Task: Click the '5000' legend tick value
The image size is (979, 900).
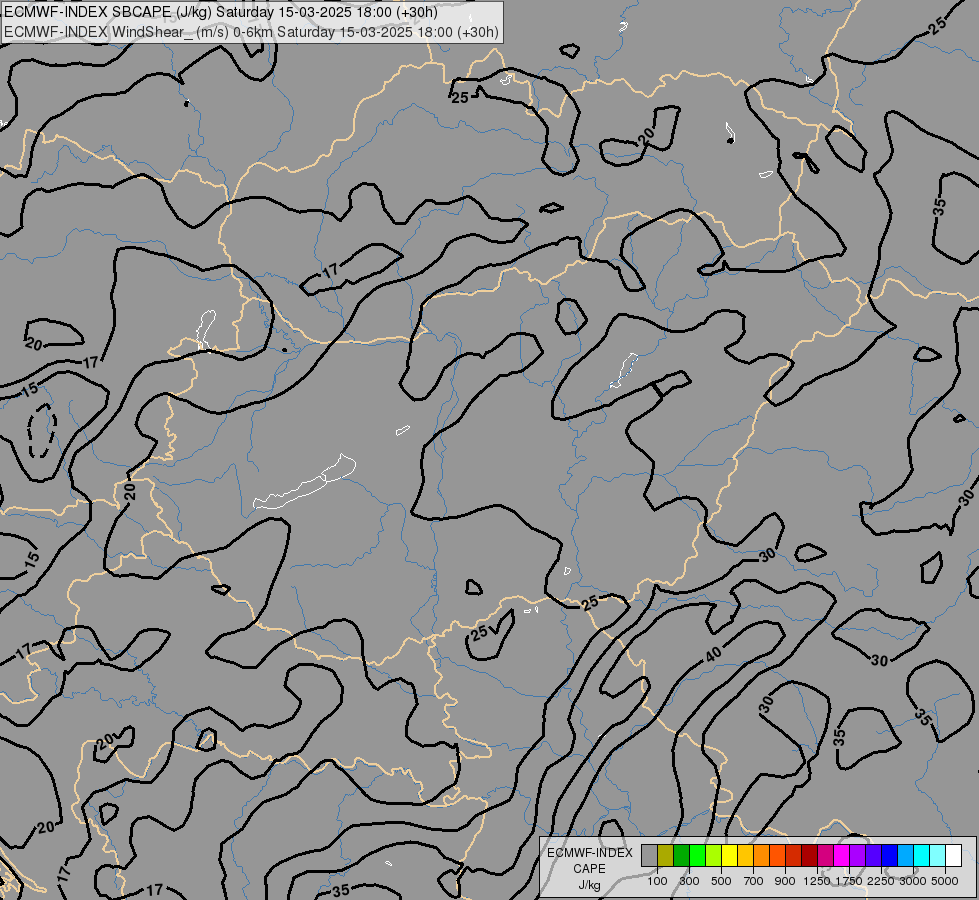Action: (945, 881)
